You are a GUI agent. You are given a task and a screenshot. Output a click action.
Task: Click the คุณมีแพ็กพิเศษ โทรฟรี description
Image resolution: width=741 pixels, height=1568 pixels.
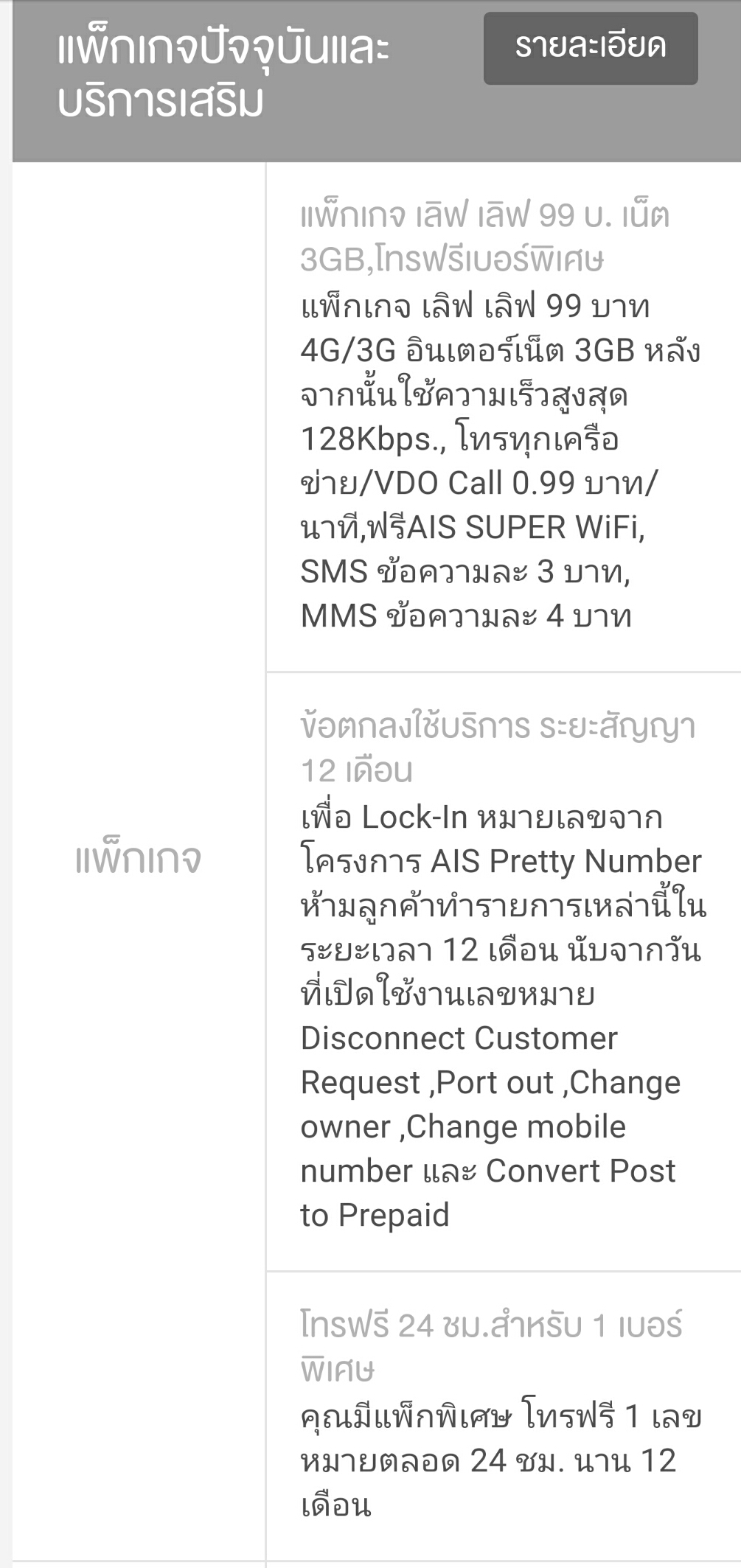[x=500, y=1417]
